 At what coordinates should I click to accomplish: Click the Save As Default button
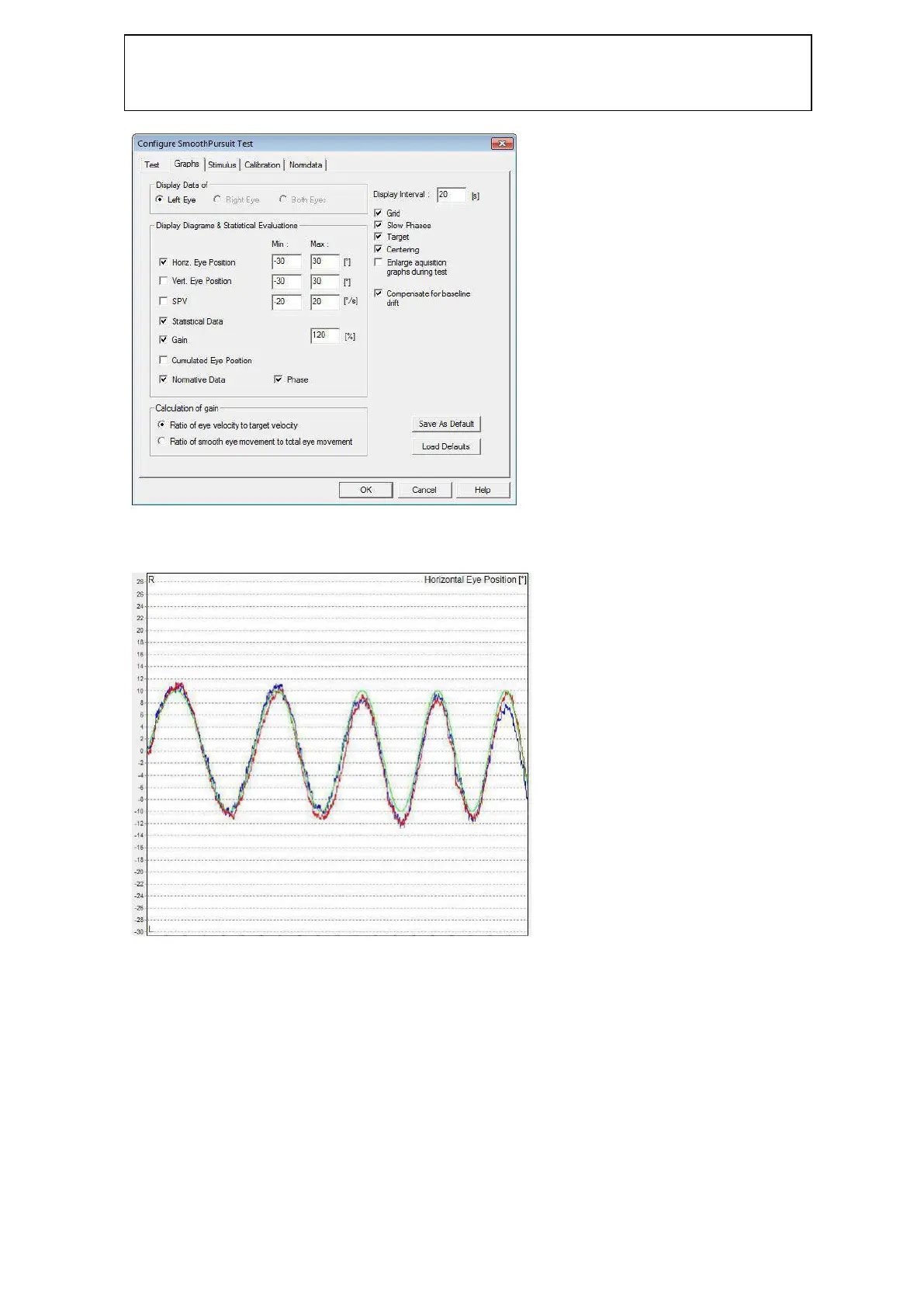446,424
